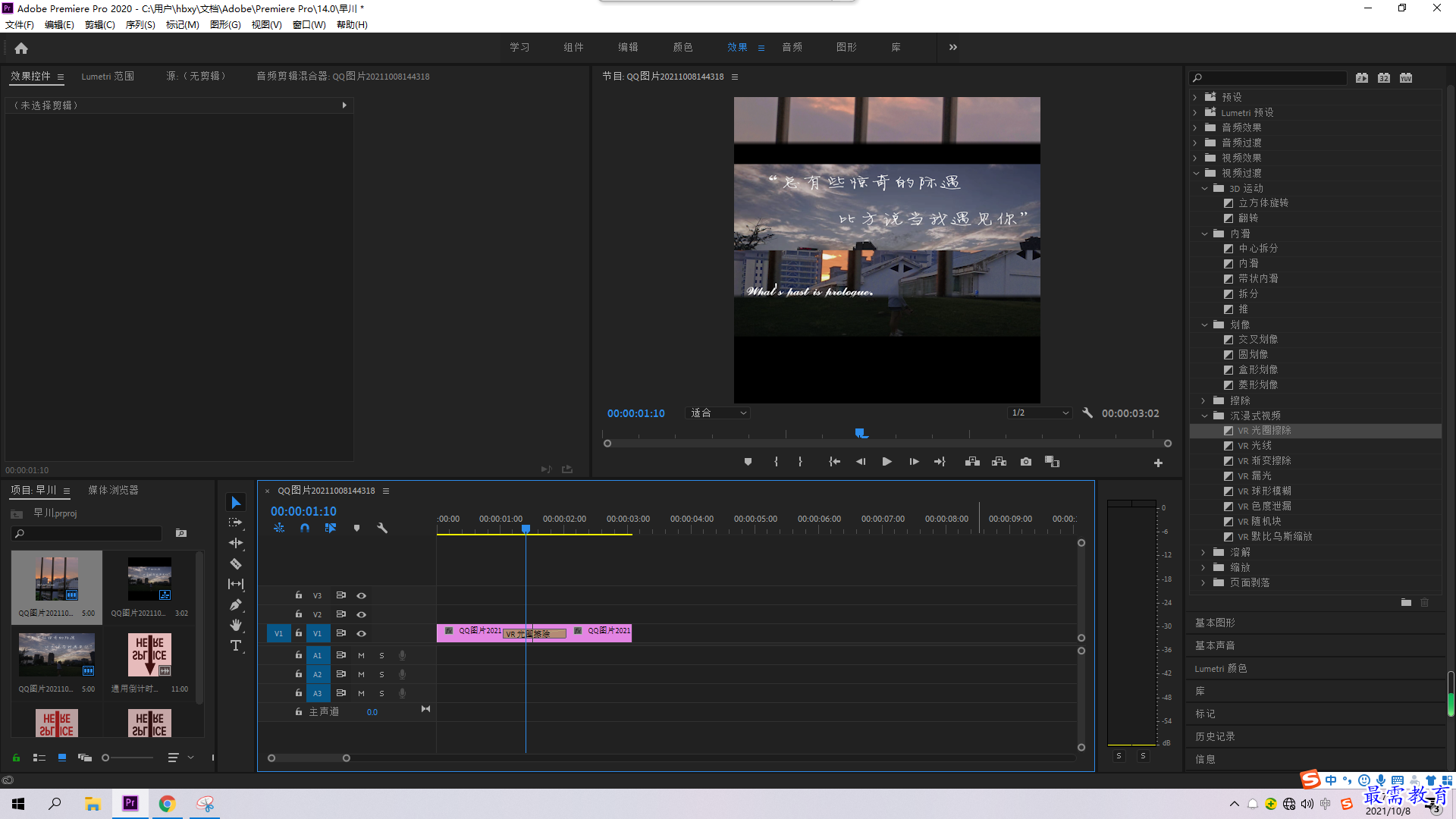Collapse the 沉浸式视频 folder
This screenshot has width=1456, height=819.
pyautogui.click(x=1204, y=416)
